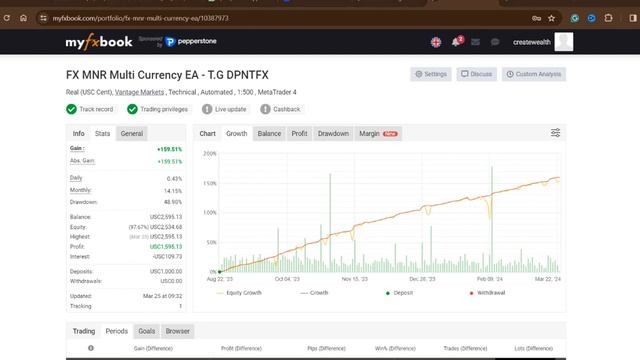Click the Interest value -USC109.73
The image size is (640, 360).
pyautogui.click(x=167, y=256)
